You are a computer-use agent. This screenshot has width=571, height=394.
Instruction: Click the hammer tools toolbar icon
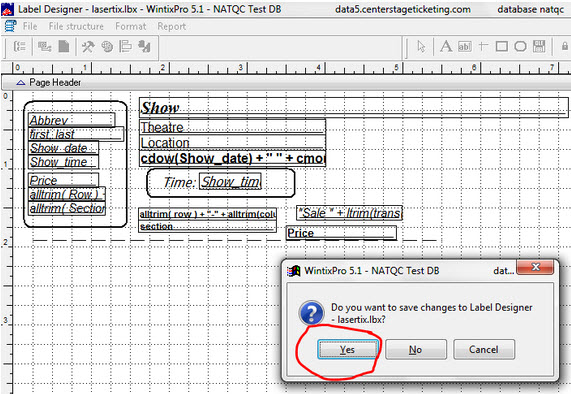coord(88,47)
